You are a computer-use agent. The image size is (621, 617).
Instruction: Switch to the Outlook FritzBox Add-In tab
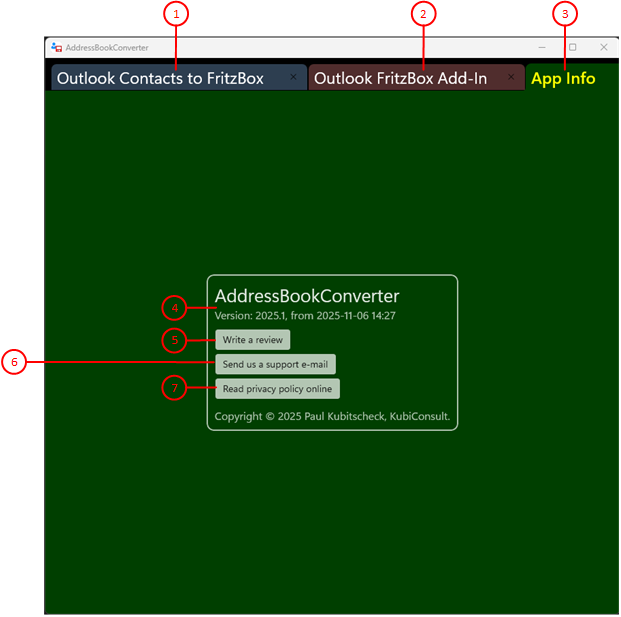point(400,78)
